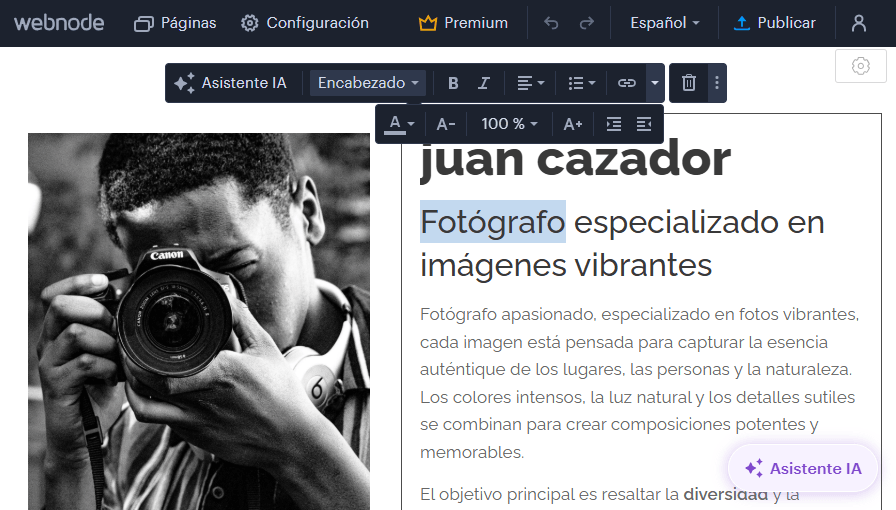Click the word 'memorables.' in the paragraph
Viewport: 896px width, 510px height.
tap(472, 452)
